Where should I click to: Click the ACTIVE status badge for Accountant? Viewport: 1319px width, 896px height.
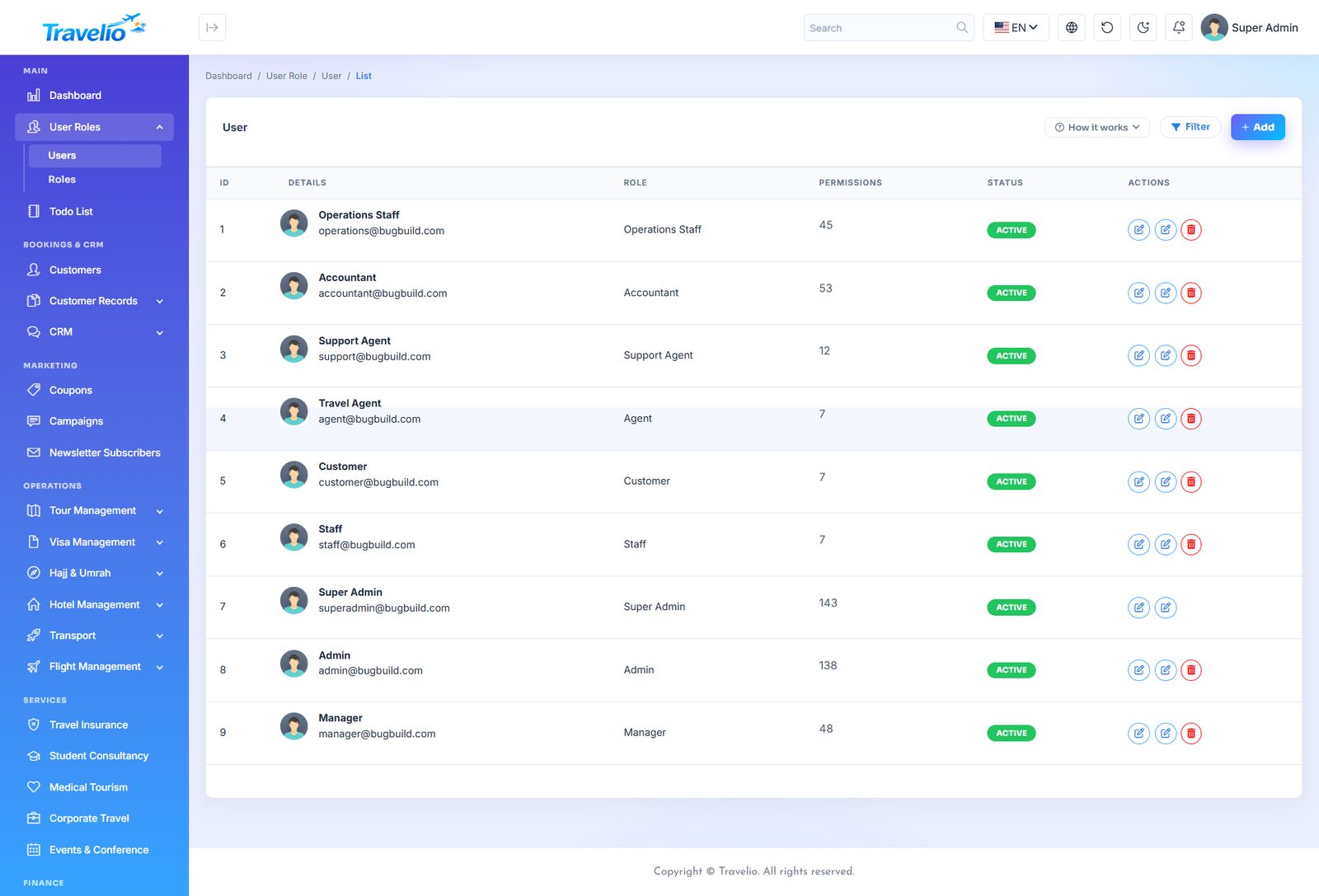(x=1012, y=293)
